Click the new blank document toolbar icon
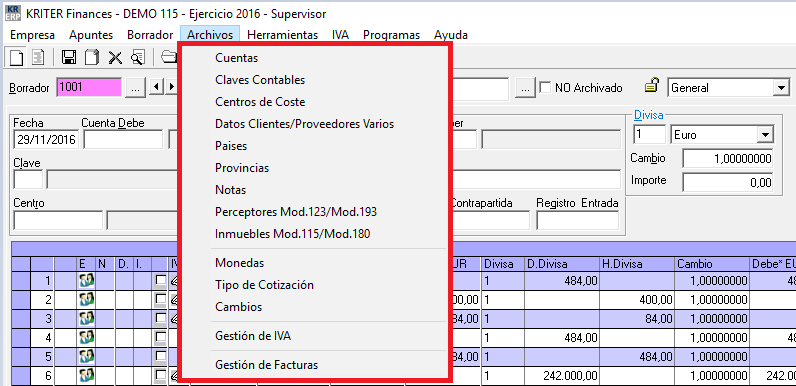796x386 pixels. (x=17, y=57)
